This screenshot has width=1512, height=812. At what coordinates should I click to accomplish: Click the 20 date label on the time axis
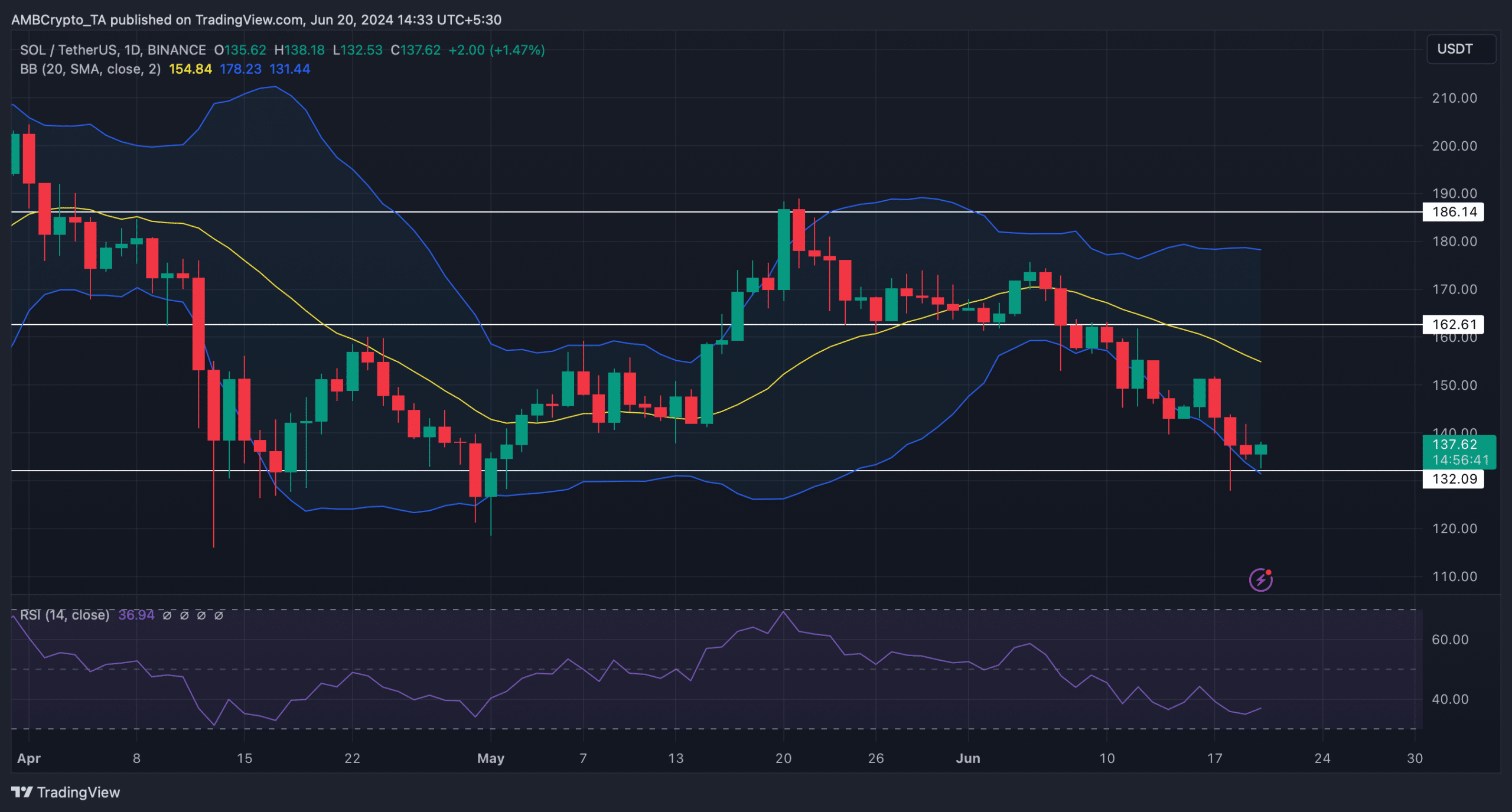(x=783, y=758)
